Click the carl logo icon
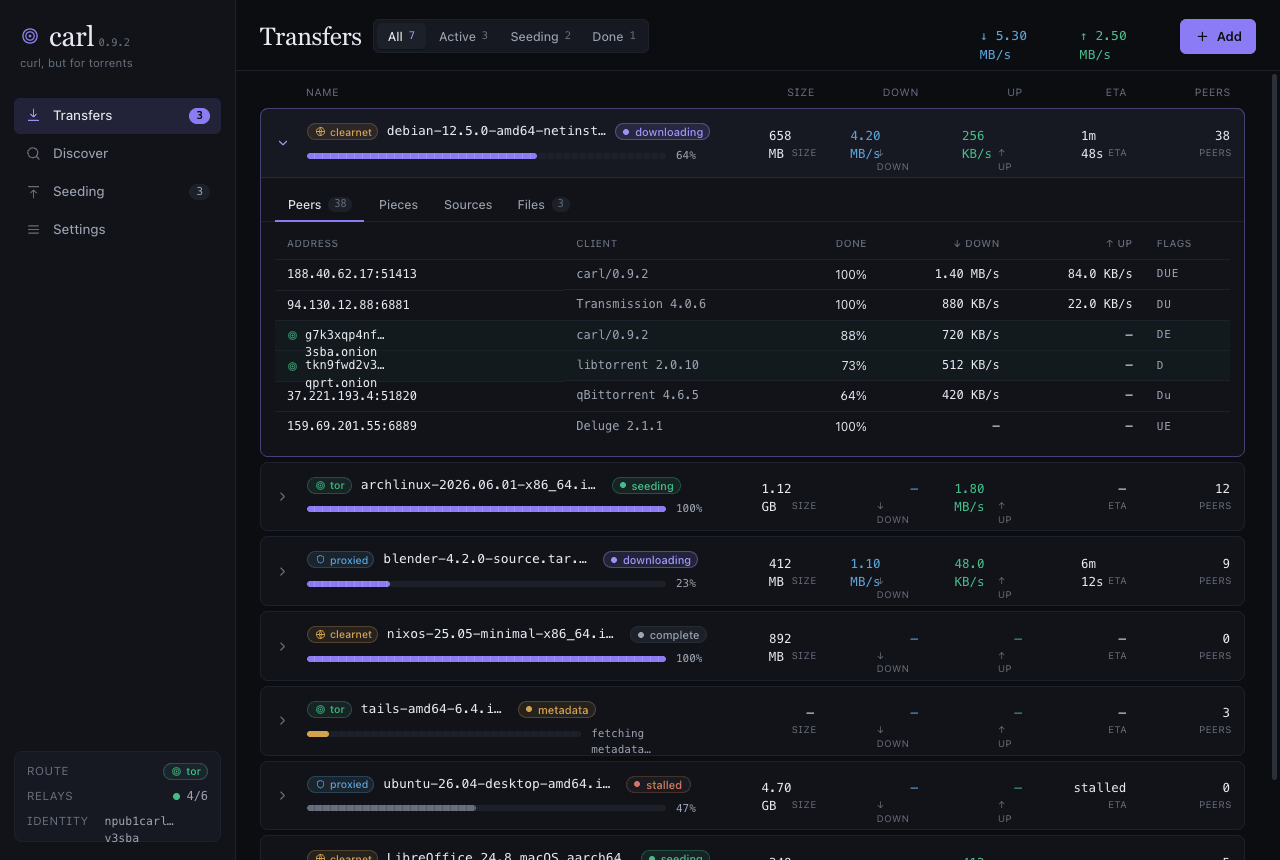1280x860 pixels. (30, 36)
